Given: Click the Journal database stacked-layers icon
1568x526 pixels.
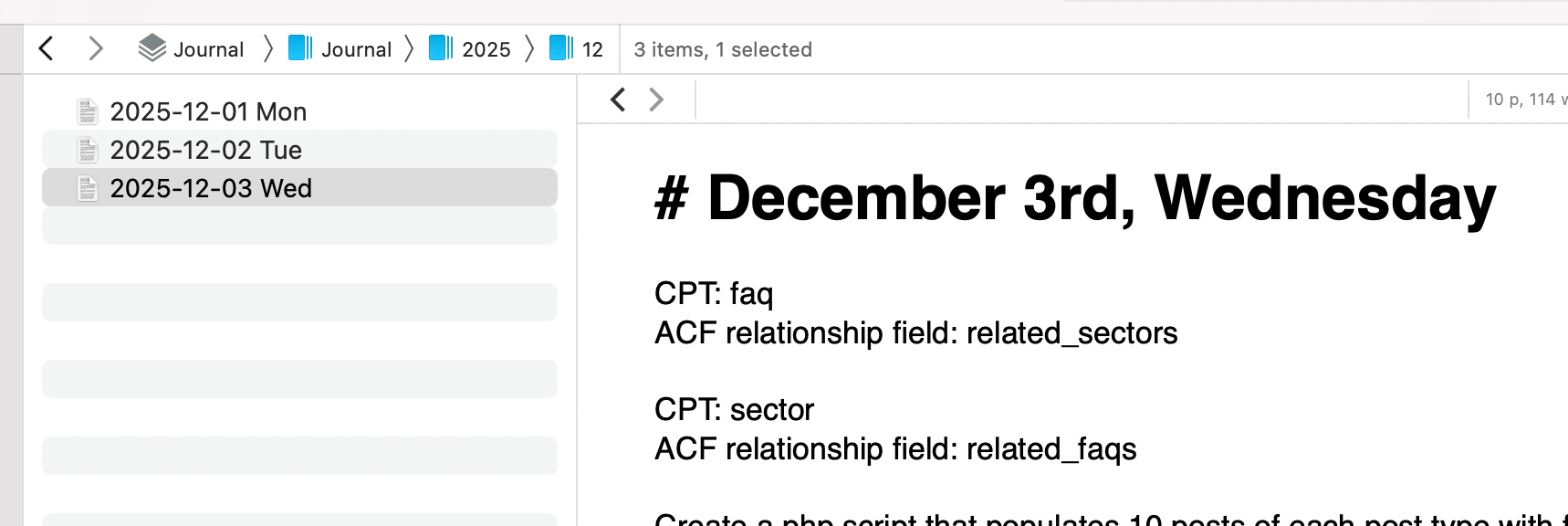Looking at the screenshot, I should pos(152,48).
